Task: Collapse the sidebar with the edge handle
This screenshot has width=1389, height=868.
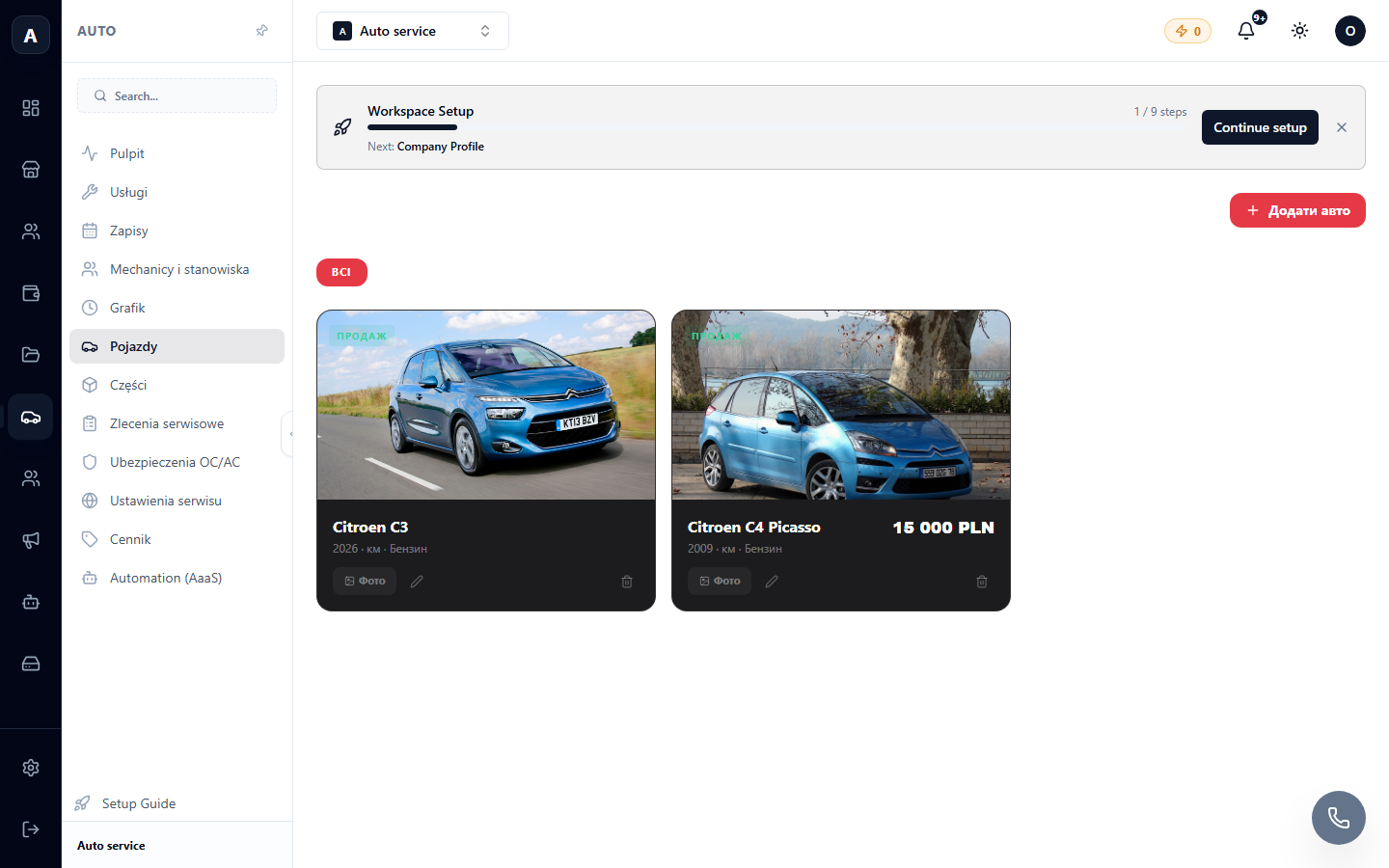Action: point(288,434)
